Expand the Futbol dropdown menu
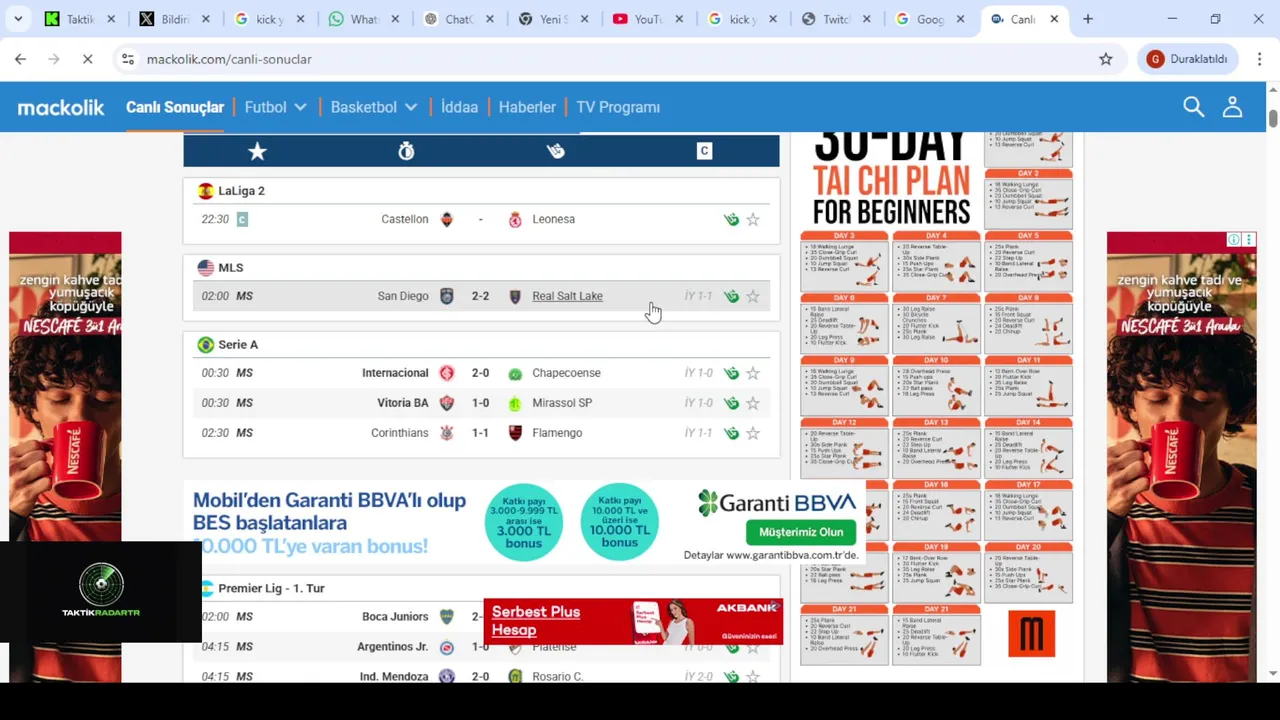Image resolution: width=1280 pixels, height=720 pixels. click(275, 107)
